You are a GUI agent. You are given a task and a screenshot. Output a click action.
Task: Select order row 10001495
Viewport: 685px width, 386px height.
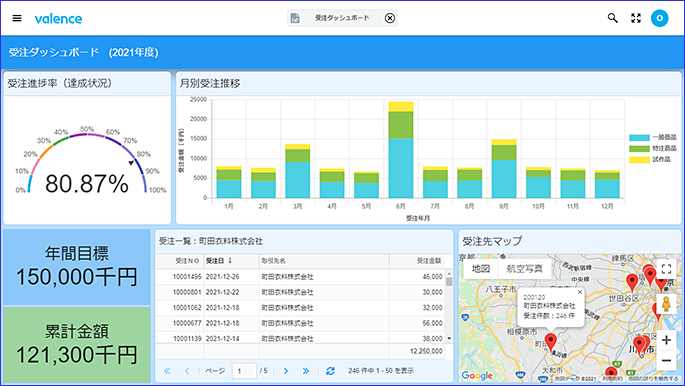click(x=300, y=276)
